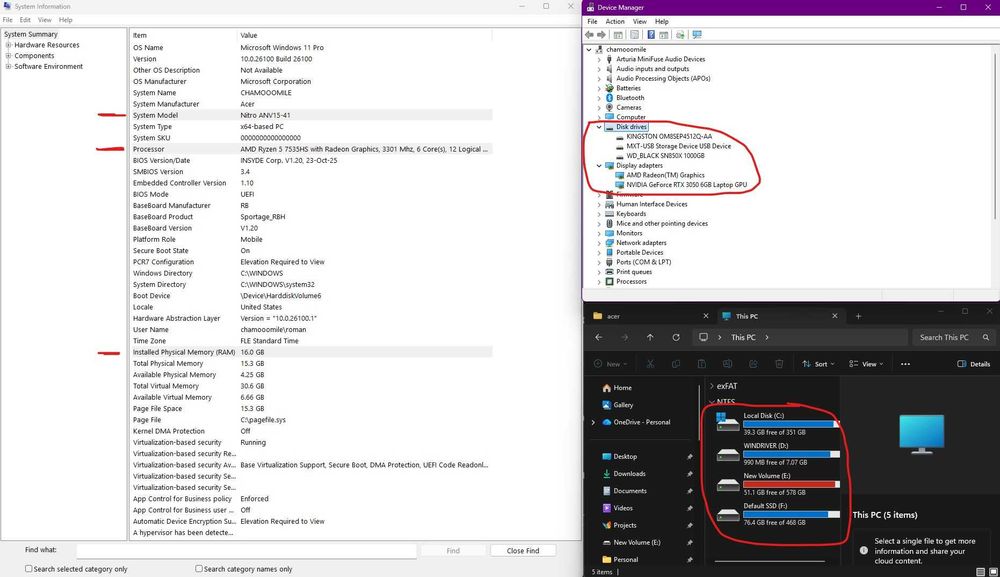The height and width of the screenshot is (577, 1000).
Task: Open View menu in System Information
Action: click(45, 20)
